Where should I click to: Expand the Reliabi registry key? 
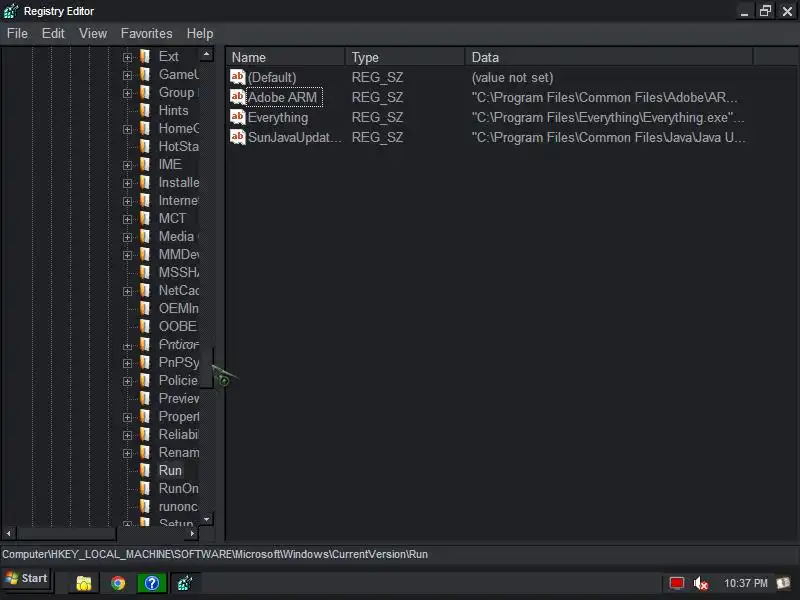pyautogui.click(x=128, y=435)
